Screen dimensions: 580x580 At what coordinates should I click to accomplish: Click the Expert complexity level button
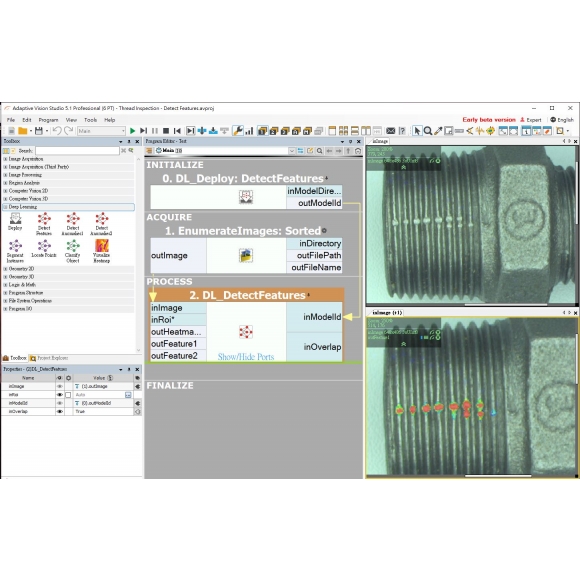531,120
